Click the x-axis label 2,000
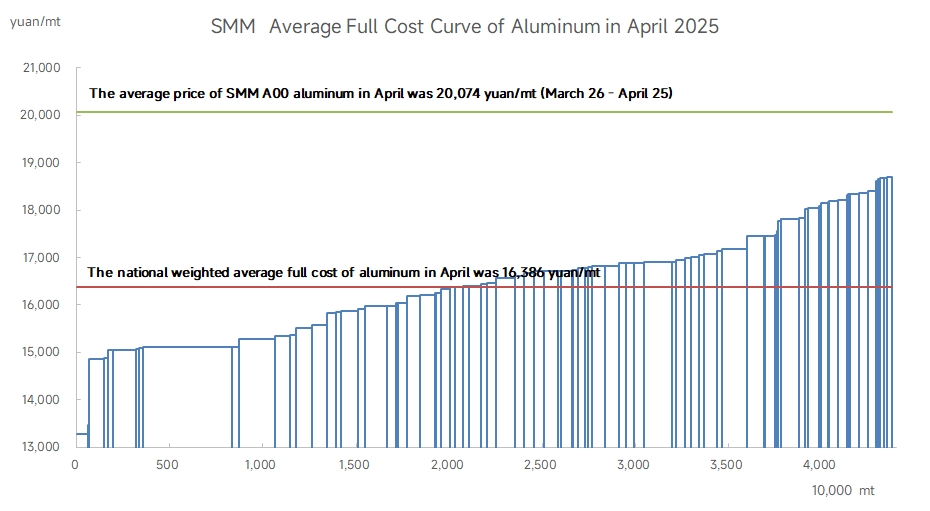Viewport: 930px width, 511px height. pos(447,465)
